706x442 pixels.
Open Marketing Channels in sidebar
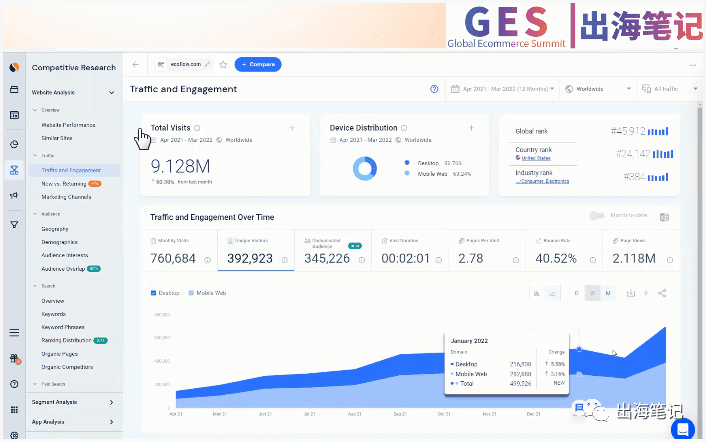[66, 197]
